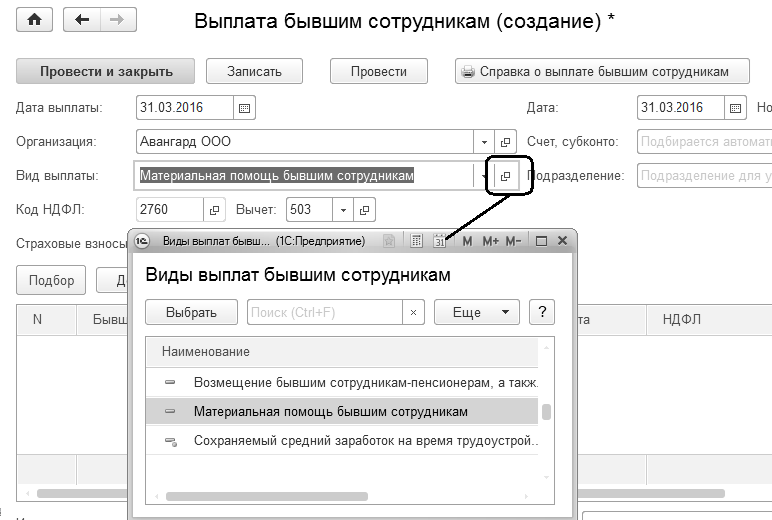Open the Вычет 503 record icon
Viewport: 772px width, 520px height.
pos(364,210)
